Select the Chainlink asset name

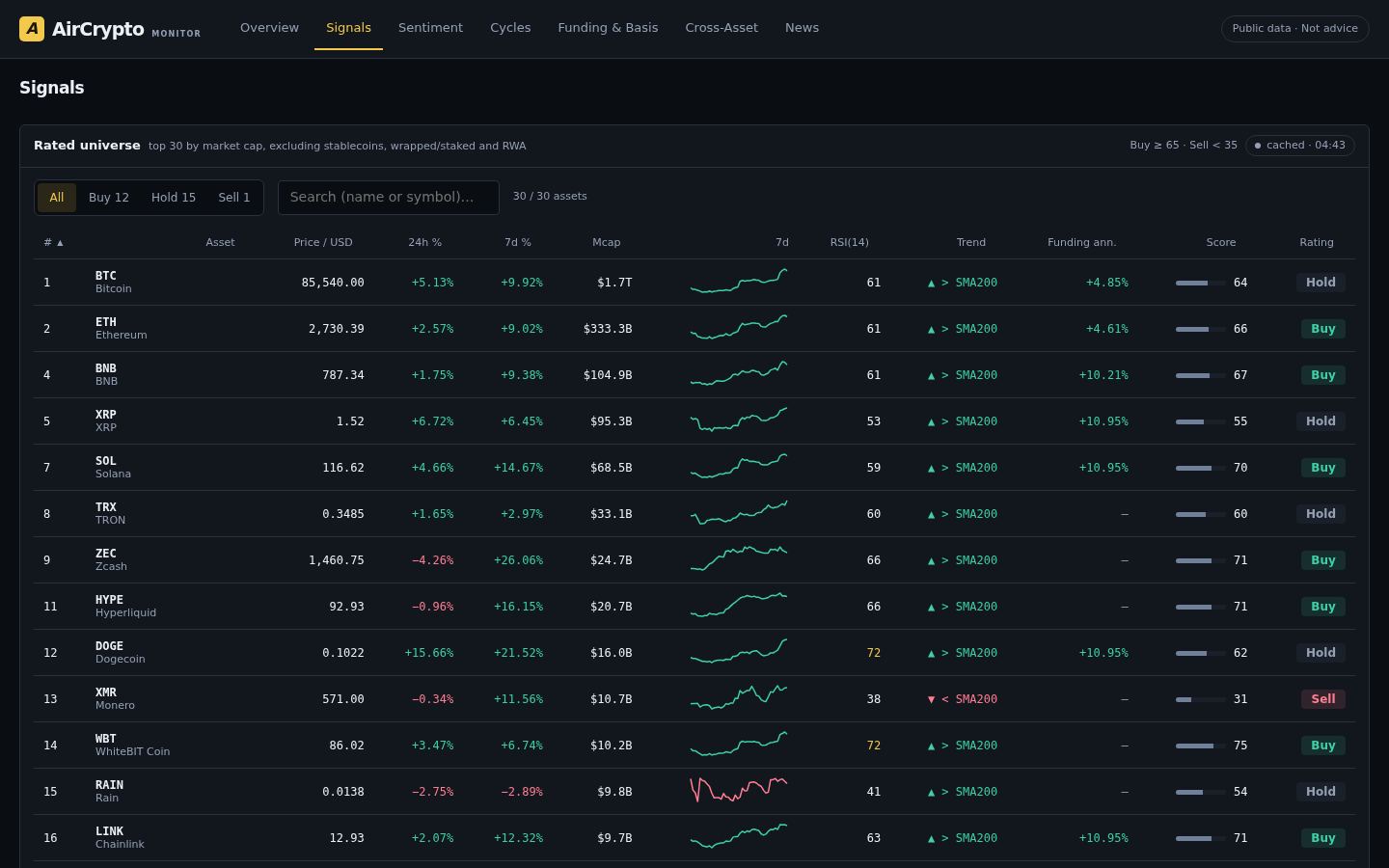pyautogui.click(x=120, y=844)
